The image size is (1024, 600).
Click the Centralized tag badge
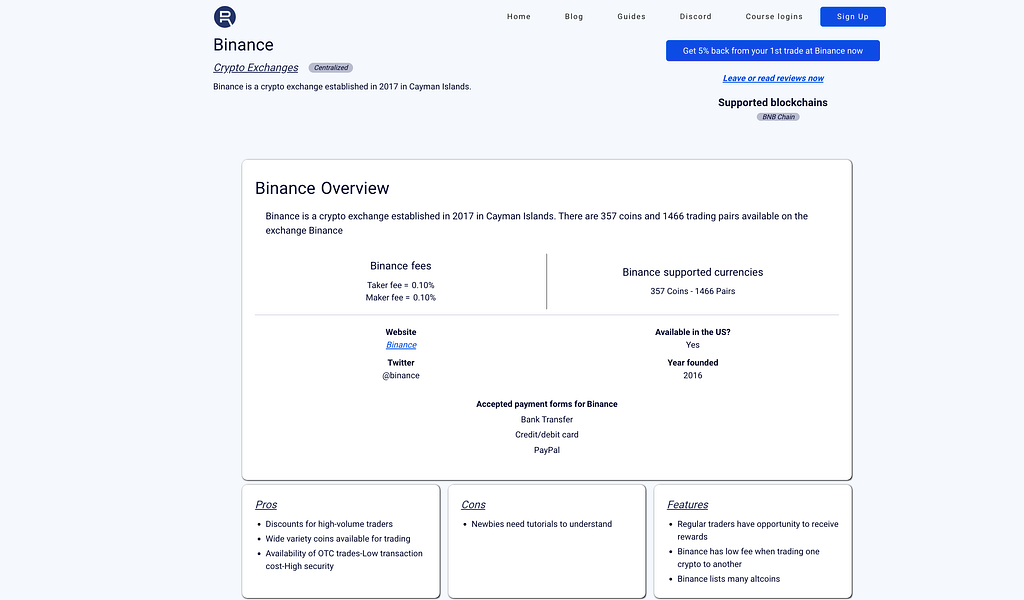coord(330,68)
